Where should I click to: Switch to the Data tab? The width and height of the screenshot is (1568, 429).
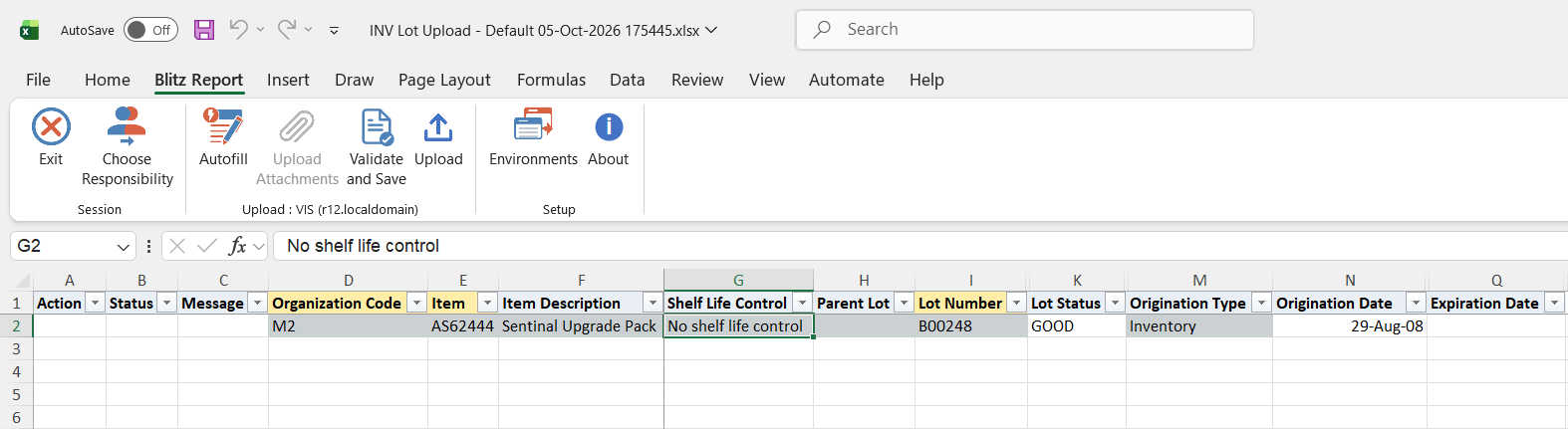coord(628,80)
